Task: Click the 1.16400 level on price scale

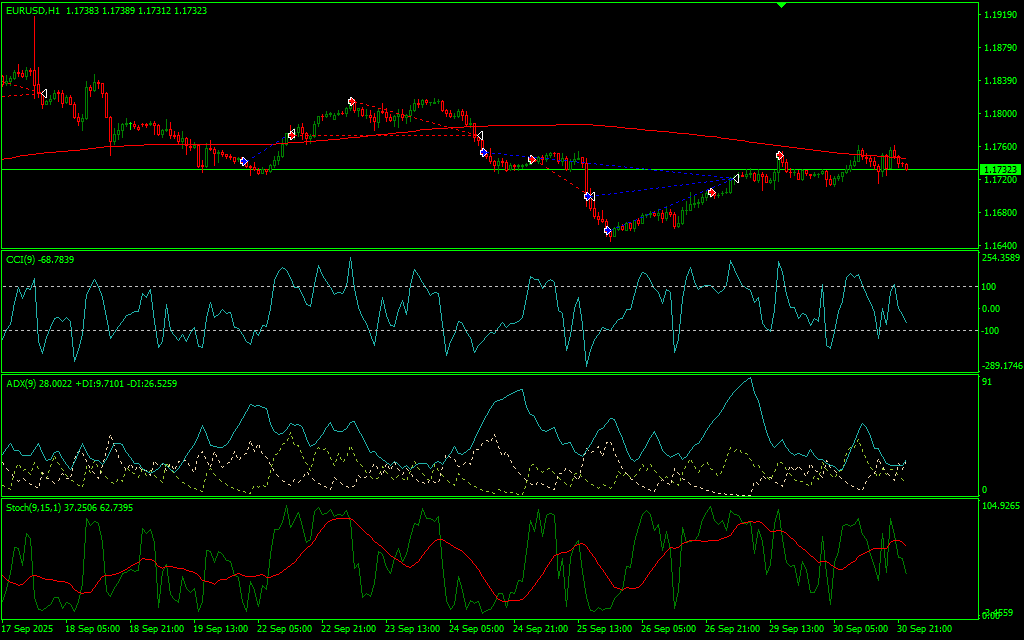Action: tap(1000, 246)
